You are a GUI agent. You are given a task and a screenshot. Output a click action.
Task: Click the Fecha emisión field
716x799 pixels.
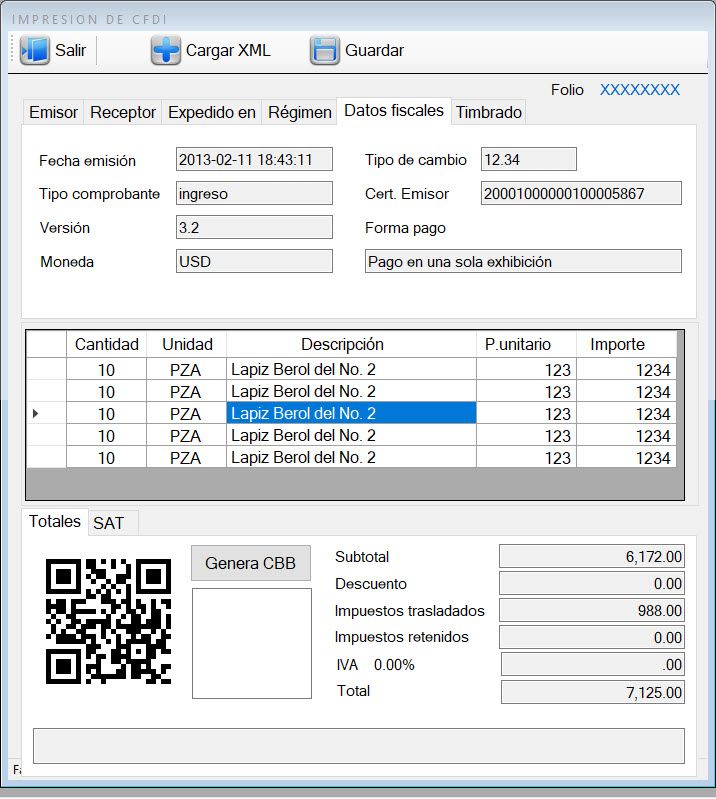click(x=254, y=159)
